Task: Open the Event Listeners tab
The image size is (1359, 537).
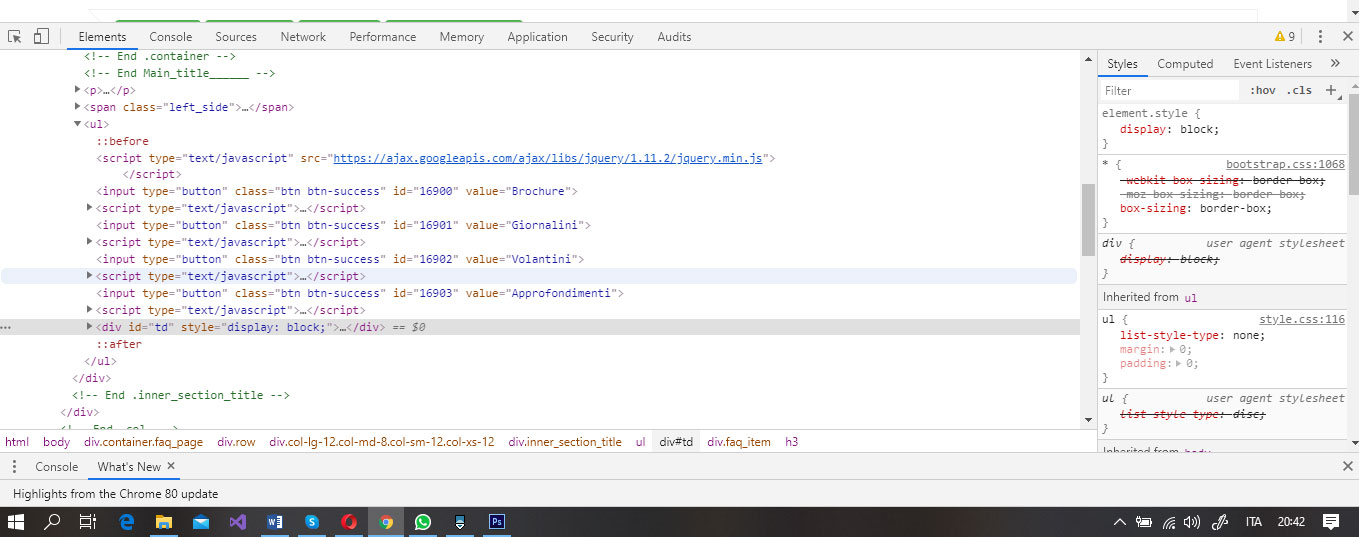Action: (1272, 63)
